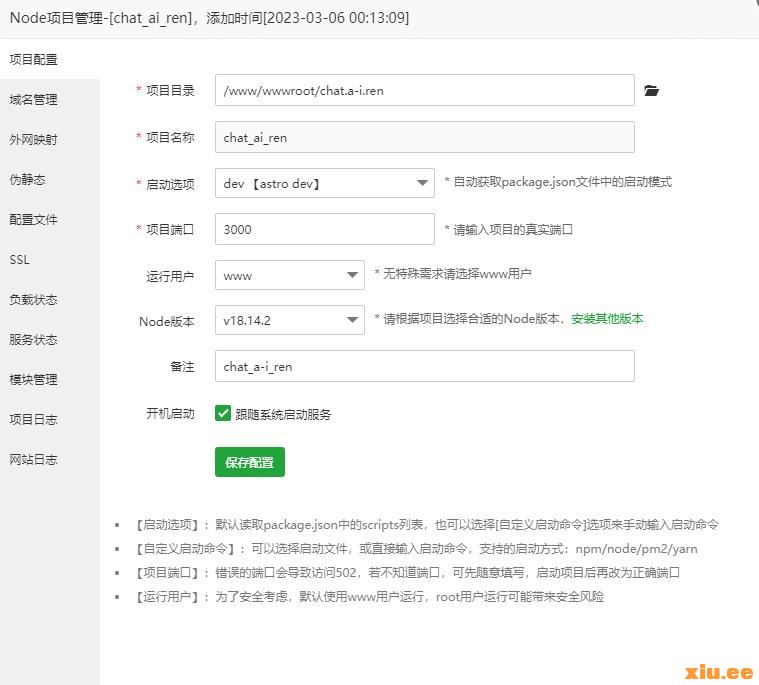
Task: Show the 服务状态 tab
Action: (34, 340)
